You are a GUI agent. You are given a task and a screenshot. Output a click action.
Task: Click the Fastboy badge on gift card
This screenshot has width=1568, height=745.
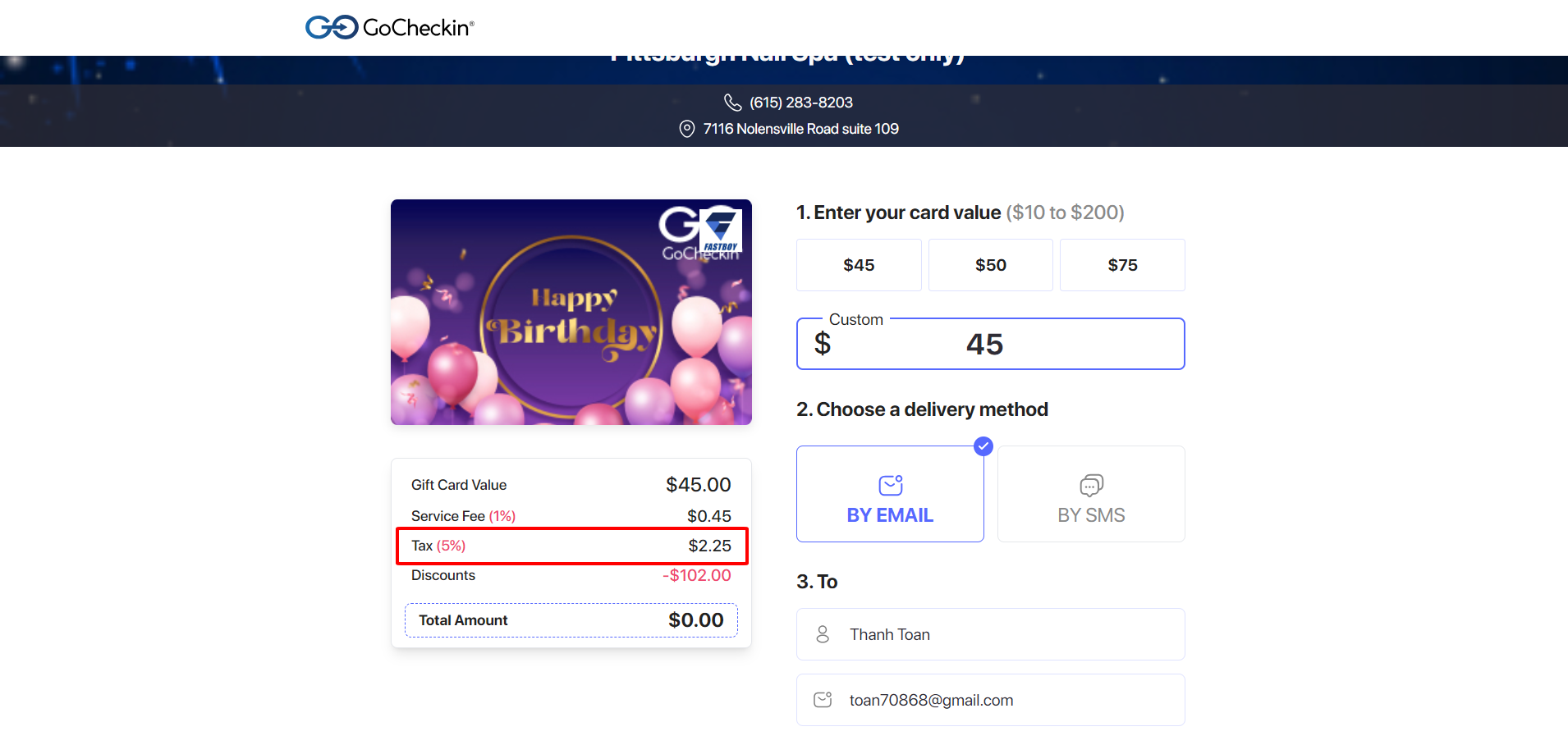click(721, 231)
